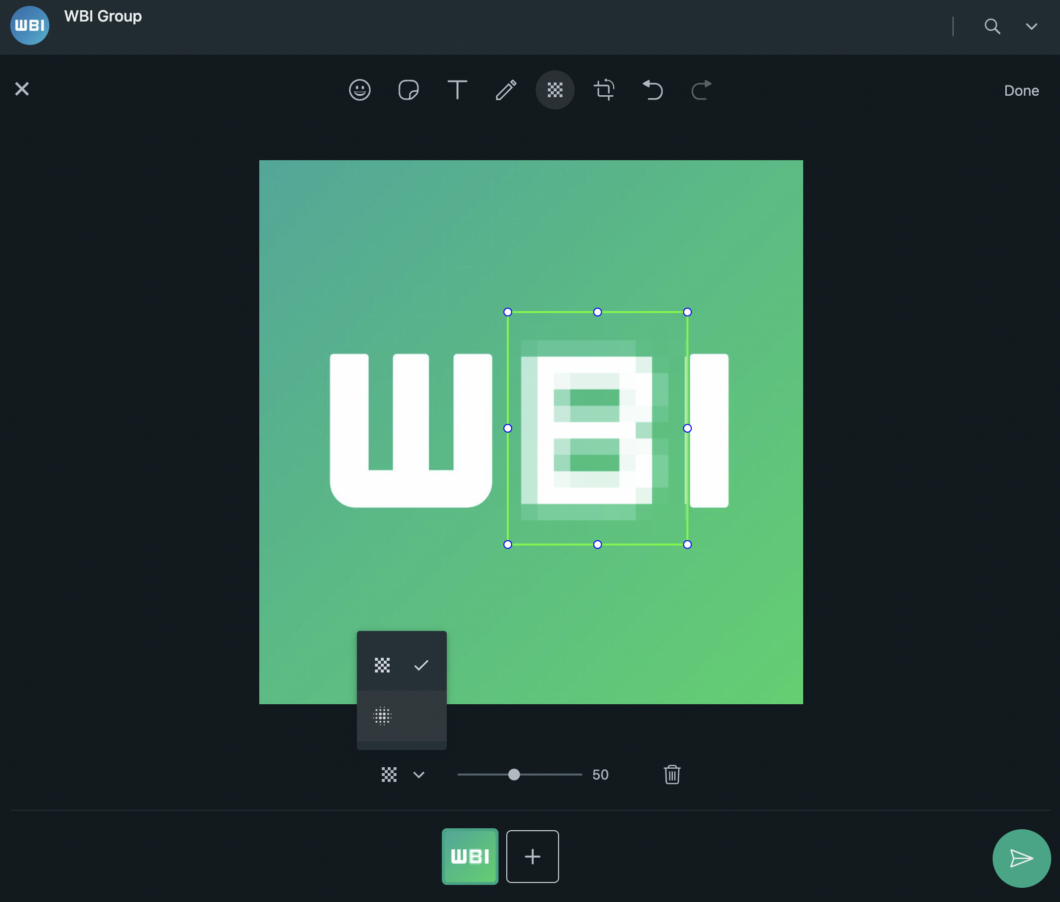This screenshot has height=902, width=1060.
Task: Undo the last edit
Action: pos(653,90)
